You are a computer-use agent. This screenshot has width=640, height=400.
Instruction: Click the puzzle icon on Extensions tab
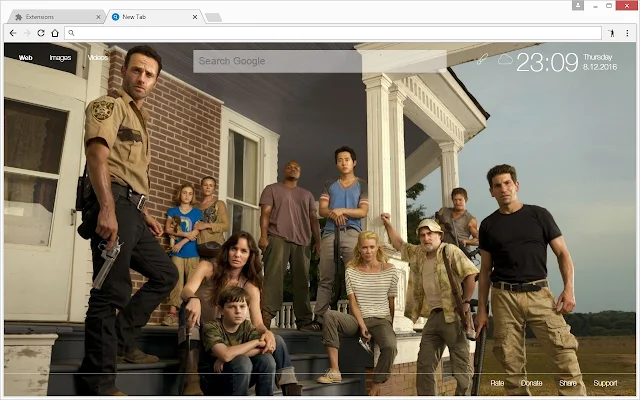click(x=18, y=17)
